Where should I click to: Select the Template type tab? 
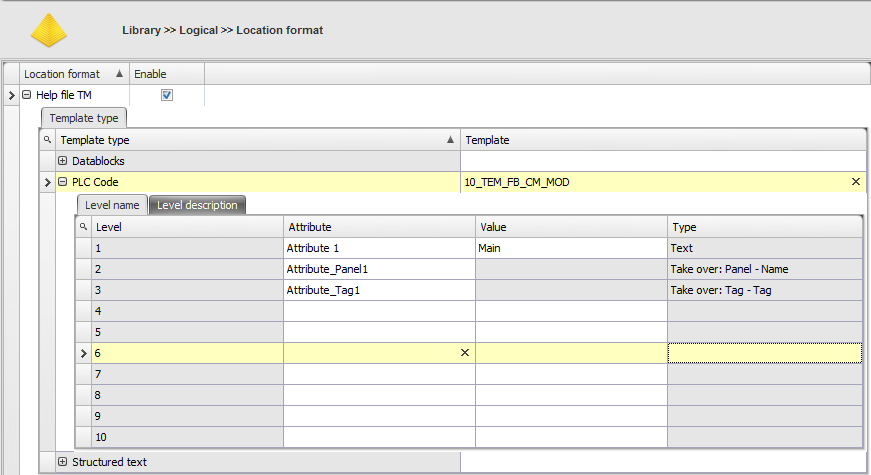pos(84,118)
